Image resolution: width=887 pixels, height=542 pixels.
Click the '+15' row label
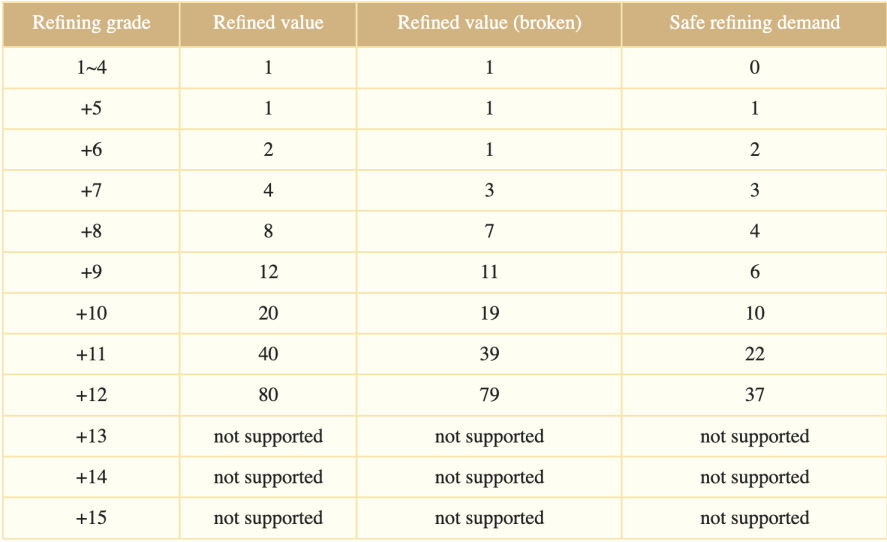(x=91, y=518)
